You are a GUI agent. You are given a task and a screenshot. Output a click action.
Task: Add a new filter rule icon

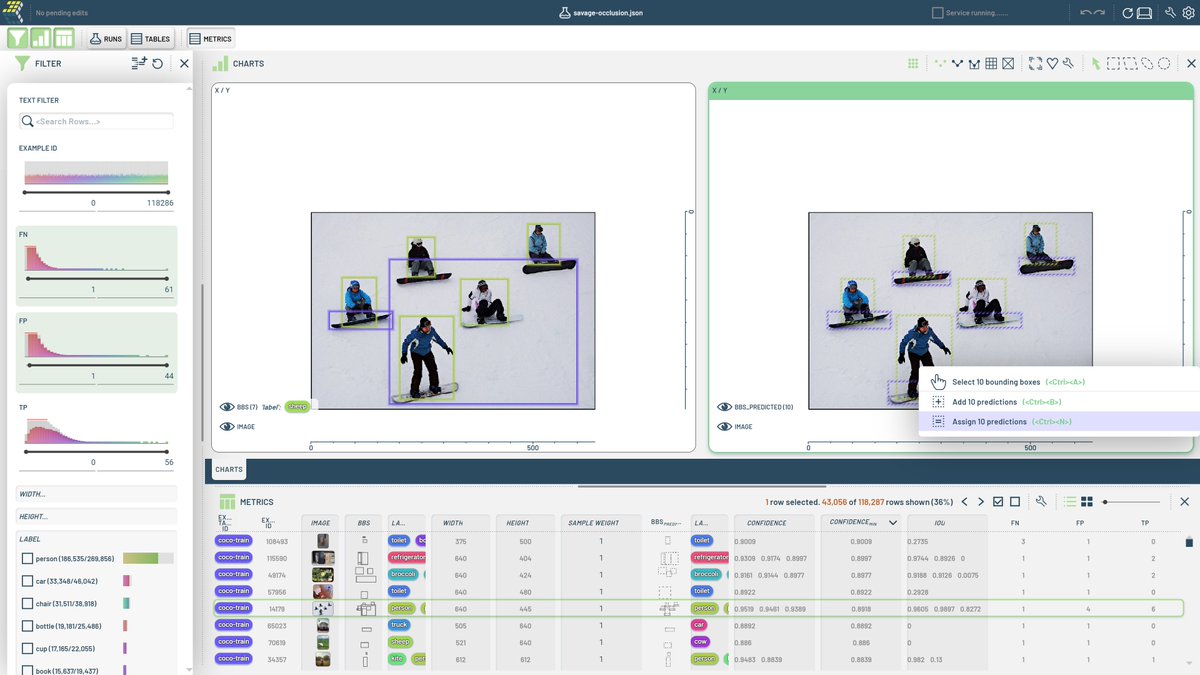pos(139,63)
